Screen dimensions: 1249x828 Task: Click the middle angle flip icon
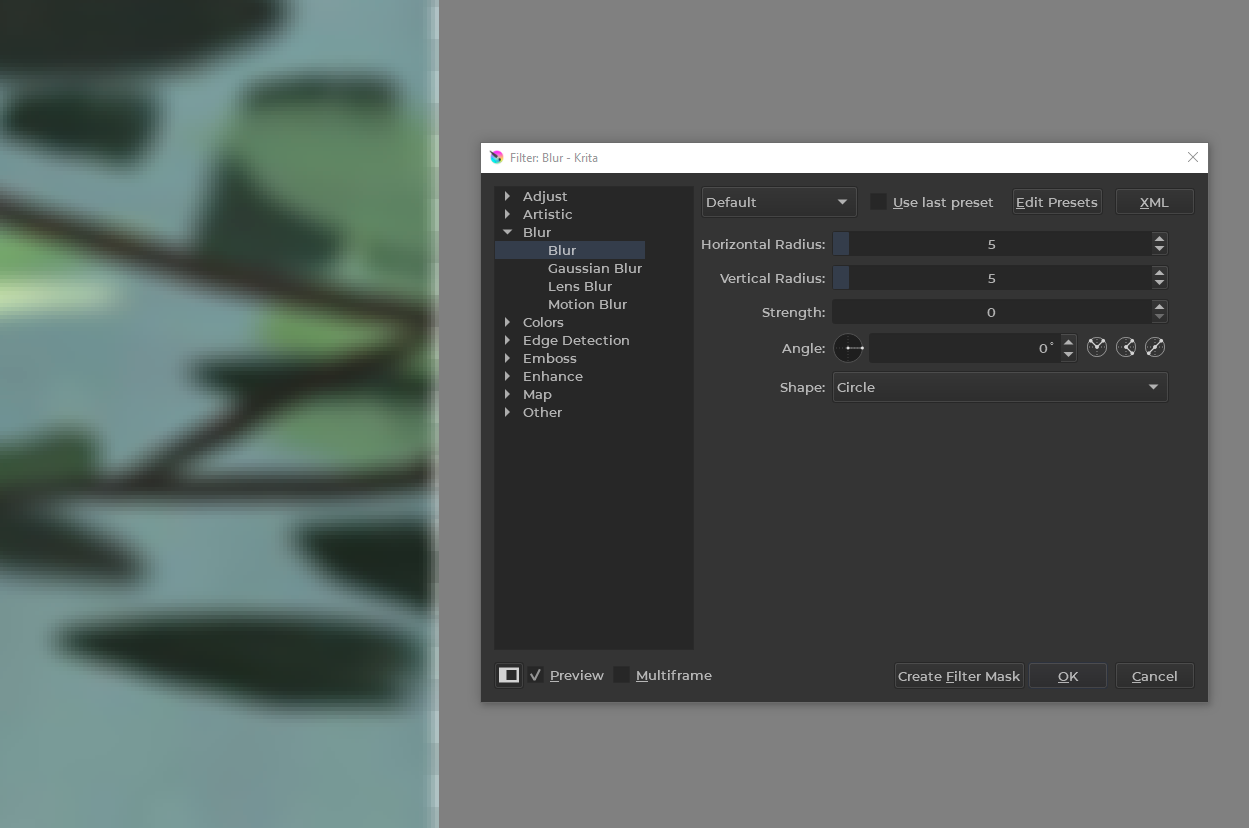point(1126,348)
